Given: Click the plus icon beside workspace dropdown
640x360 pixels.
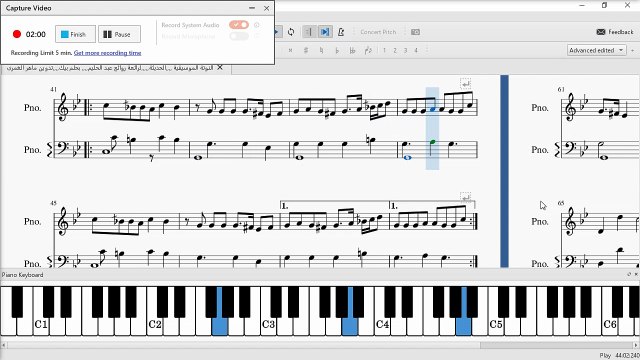Looking at the screenshot, I should click(x=633, y=50).
